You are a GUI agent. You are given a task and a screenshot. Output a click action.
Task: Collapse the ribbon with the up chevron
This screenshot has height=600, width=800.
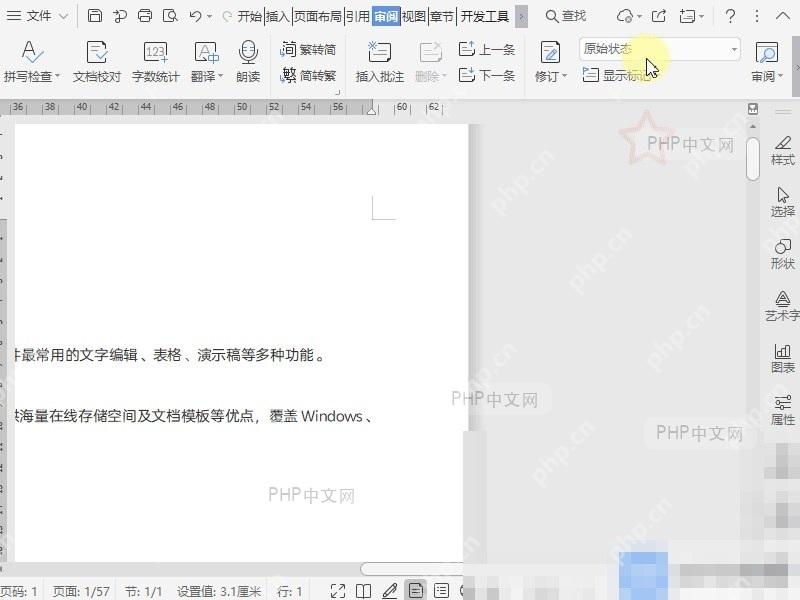click(783, 16)
